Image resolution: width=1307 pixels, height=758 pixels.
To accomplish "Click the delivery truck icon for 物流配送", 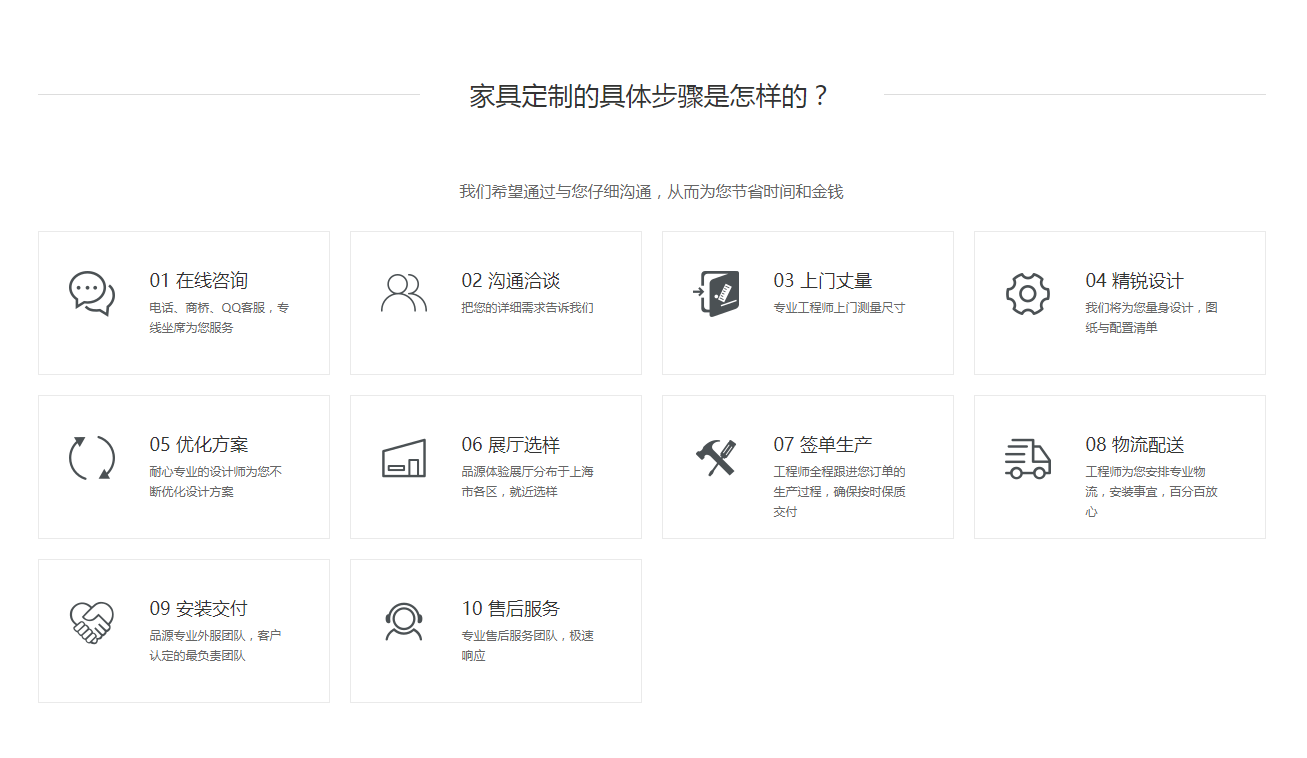I will 1028,458.
